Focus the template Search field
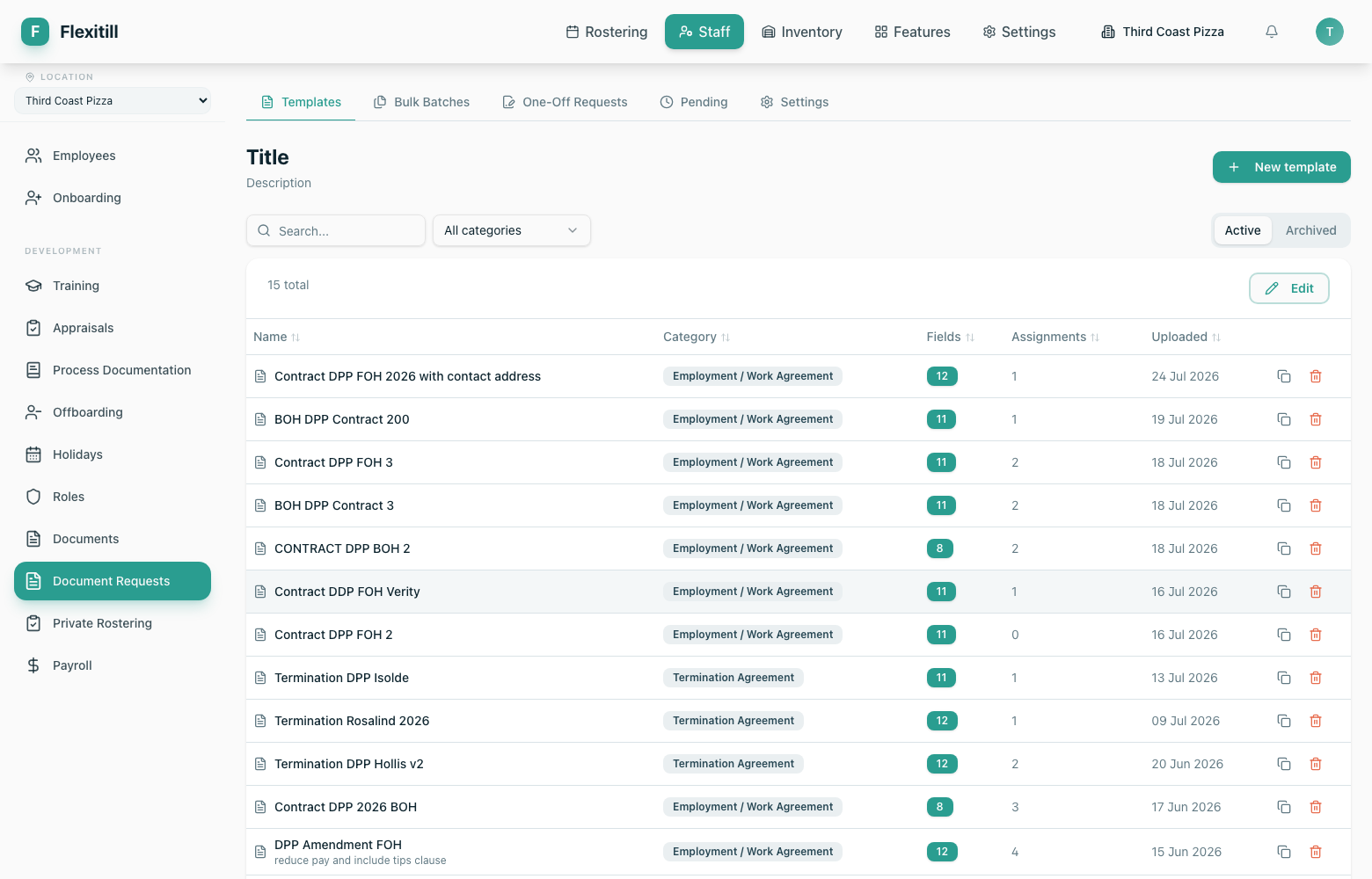The height and width of the screenshot is (879, 1372). point(336,230)
